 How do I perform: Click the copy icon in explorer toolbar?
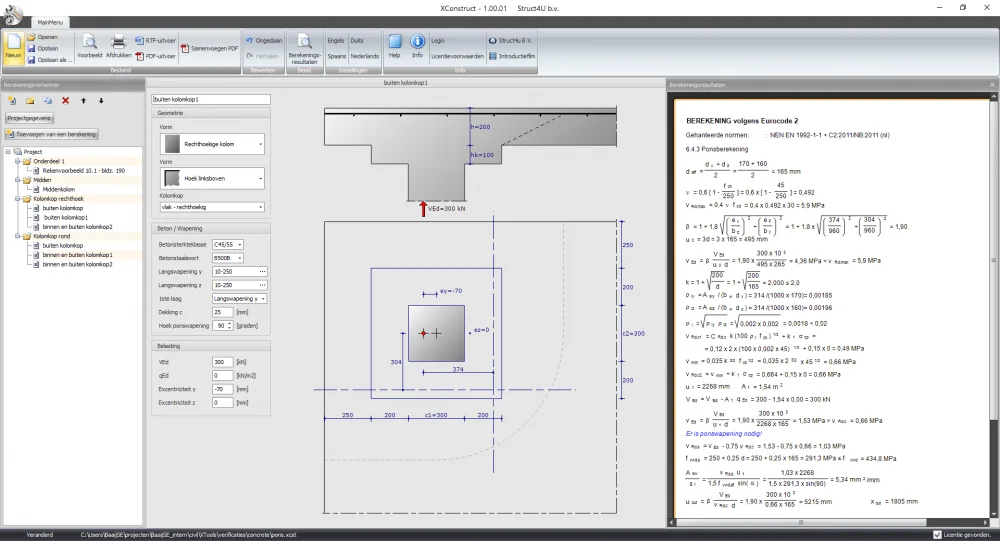click(x=48, y=101)
